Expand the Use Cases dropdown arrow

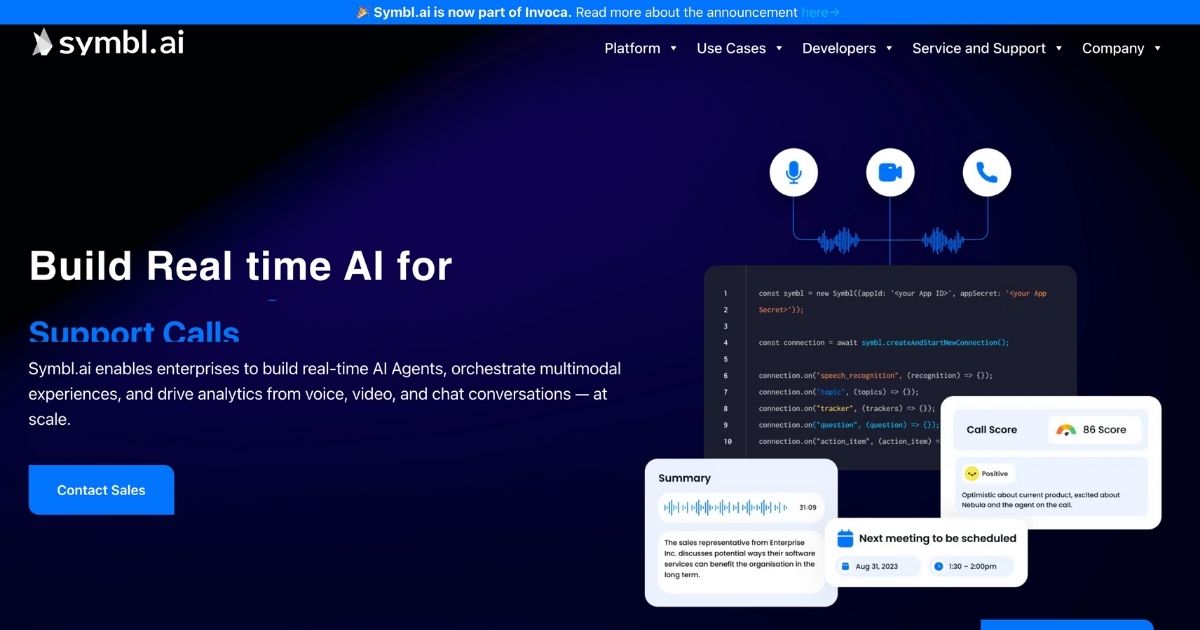click(x=779, y=48)
